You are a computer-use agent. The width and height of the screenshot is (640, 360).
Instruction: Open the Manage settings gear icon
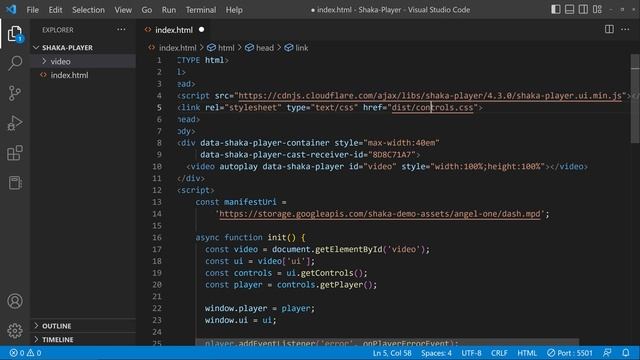coord(15,330)
